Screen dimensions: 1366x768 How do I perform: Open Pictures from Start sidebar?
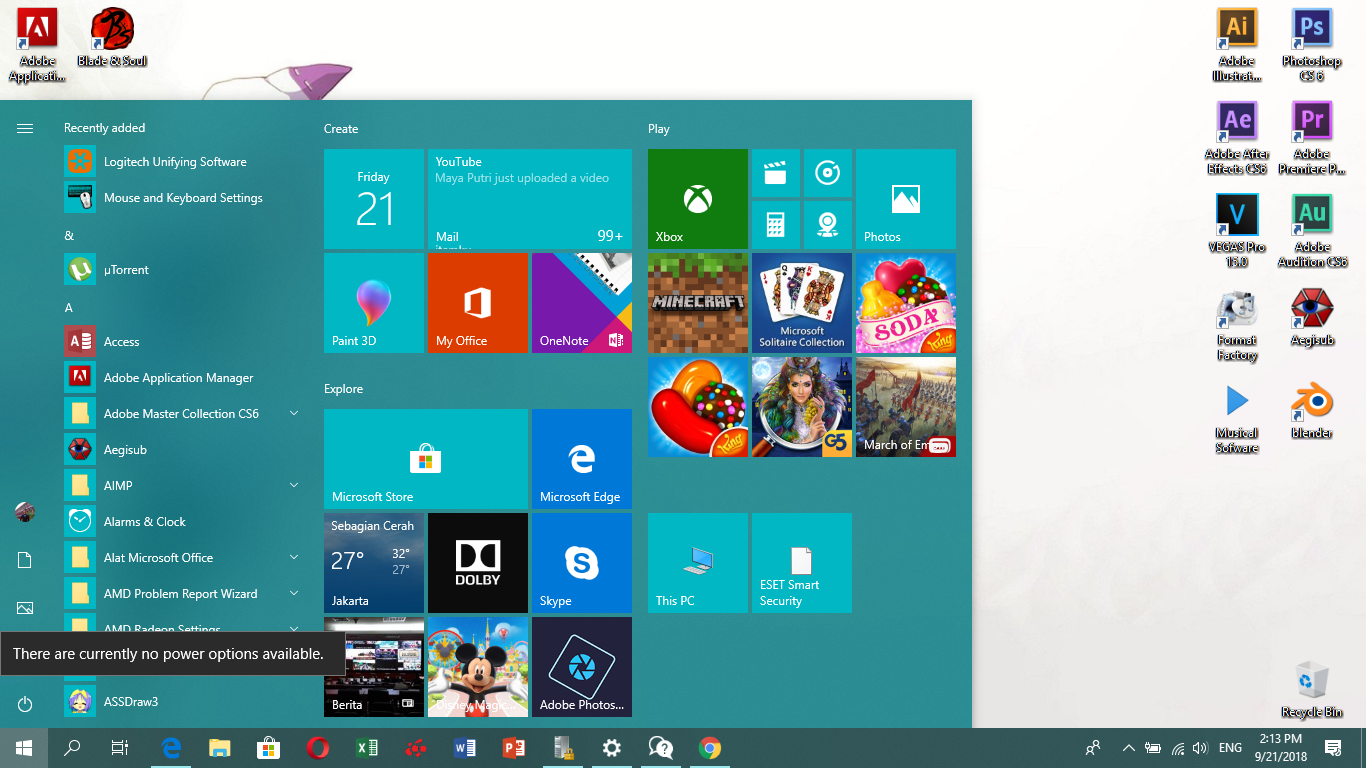[x=25, y=608]
